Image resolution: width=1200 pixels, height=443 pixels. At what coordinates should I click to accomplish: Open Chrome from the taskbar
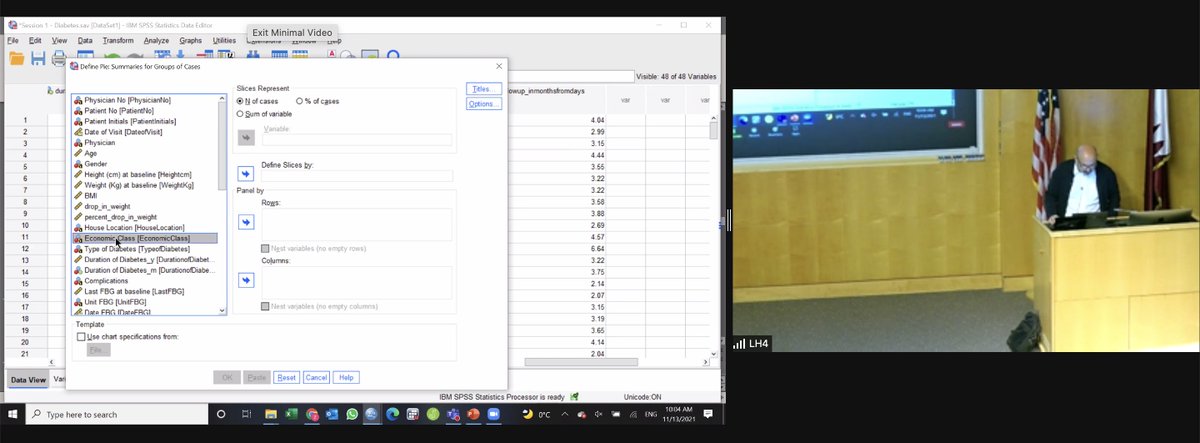tap(312, 414)
